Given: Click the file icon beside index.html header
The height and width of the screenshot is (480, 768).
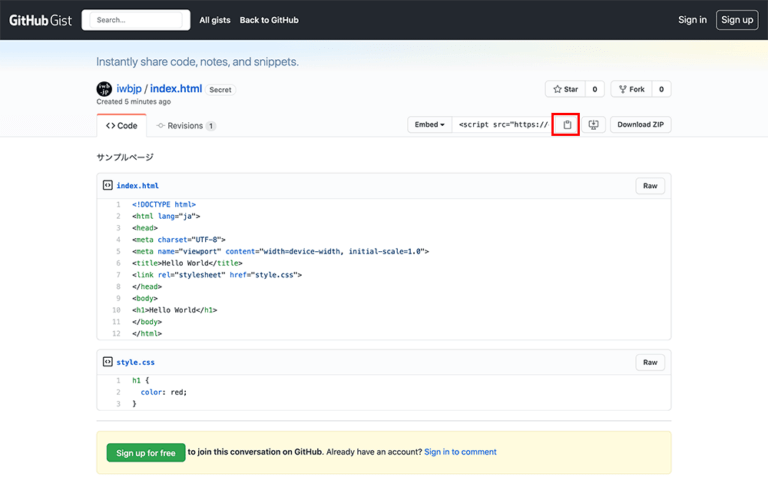Looking at the screenshot, I should (x=107, y=185).
